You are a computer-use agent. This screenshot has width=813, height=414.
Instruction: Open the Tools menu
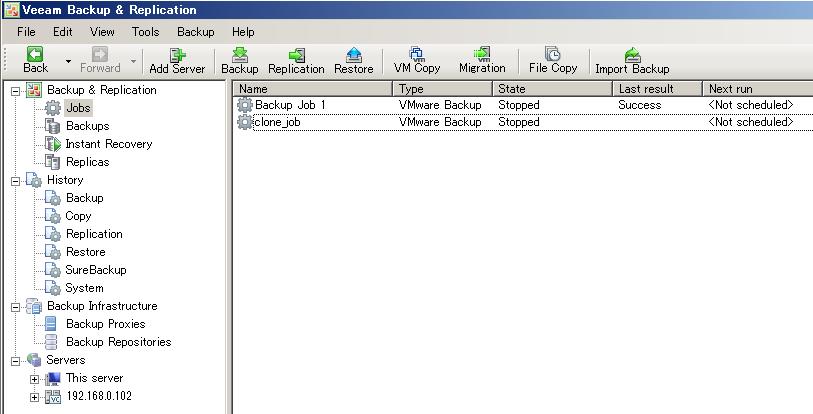click(x=145, y=32)
